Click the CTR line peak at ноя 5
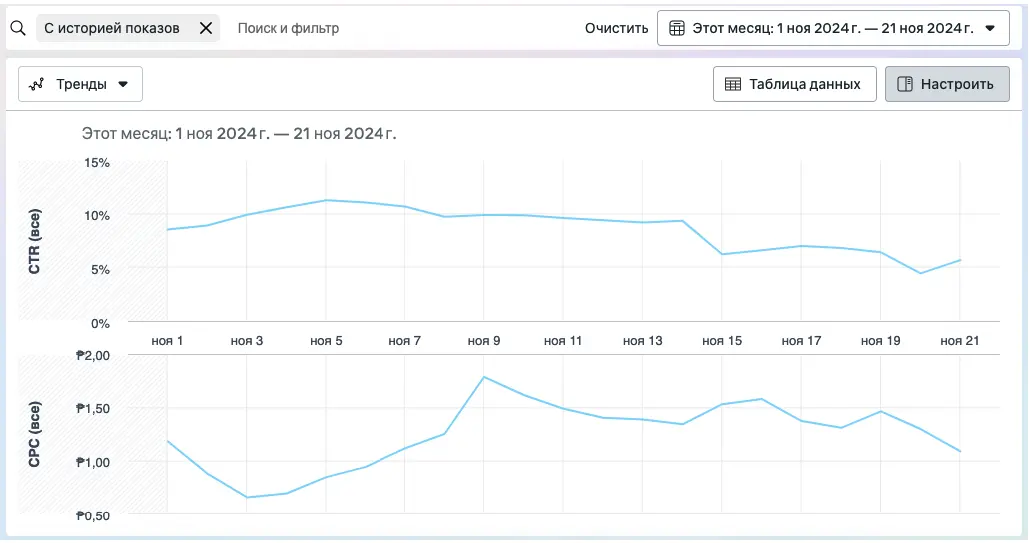This screenshot has height=543, width=1029. 326,200
